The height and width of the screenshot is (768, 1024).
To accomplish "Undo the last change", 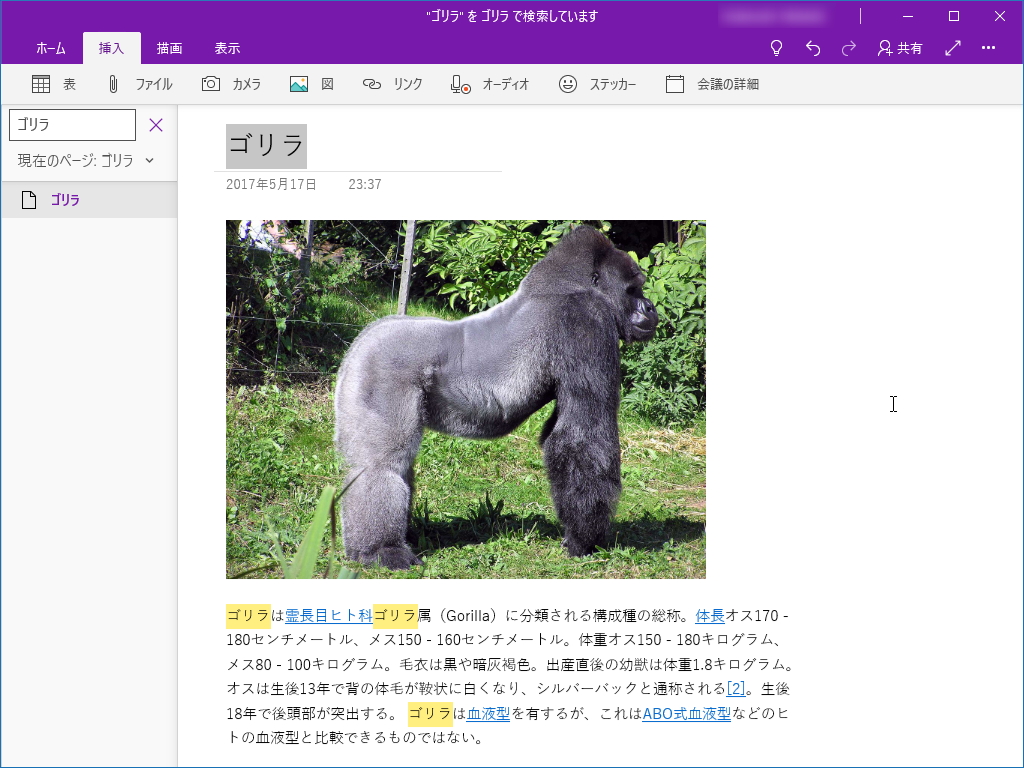I will 813,47.
